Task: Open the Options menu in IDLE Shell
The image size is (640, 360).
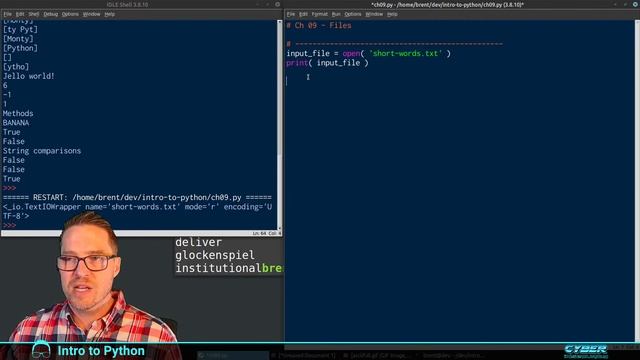Action: pos(70,14)
